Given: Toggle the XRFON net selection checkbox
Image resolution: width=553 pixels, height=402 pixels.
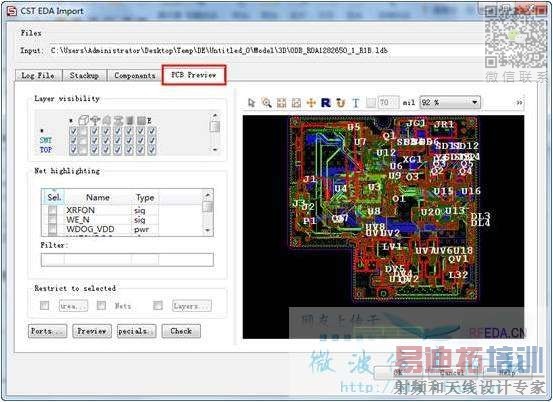Looking at the screenshot, I should (52, 210).
